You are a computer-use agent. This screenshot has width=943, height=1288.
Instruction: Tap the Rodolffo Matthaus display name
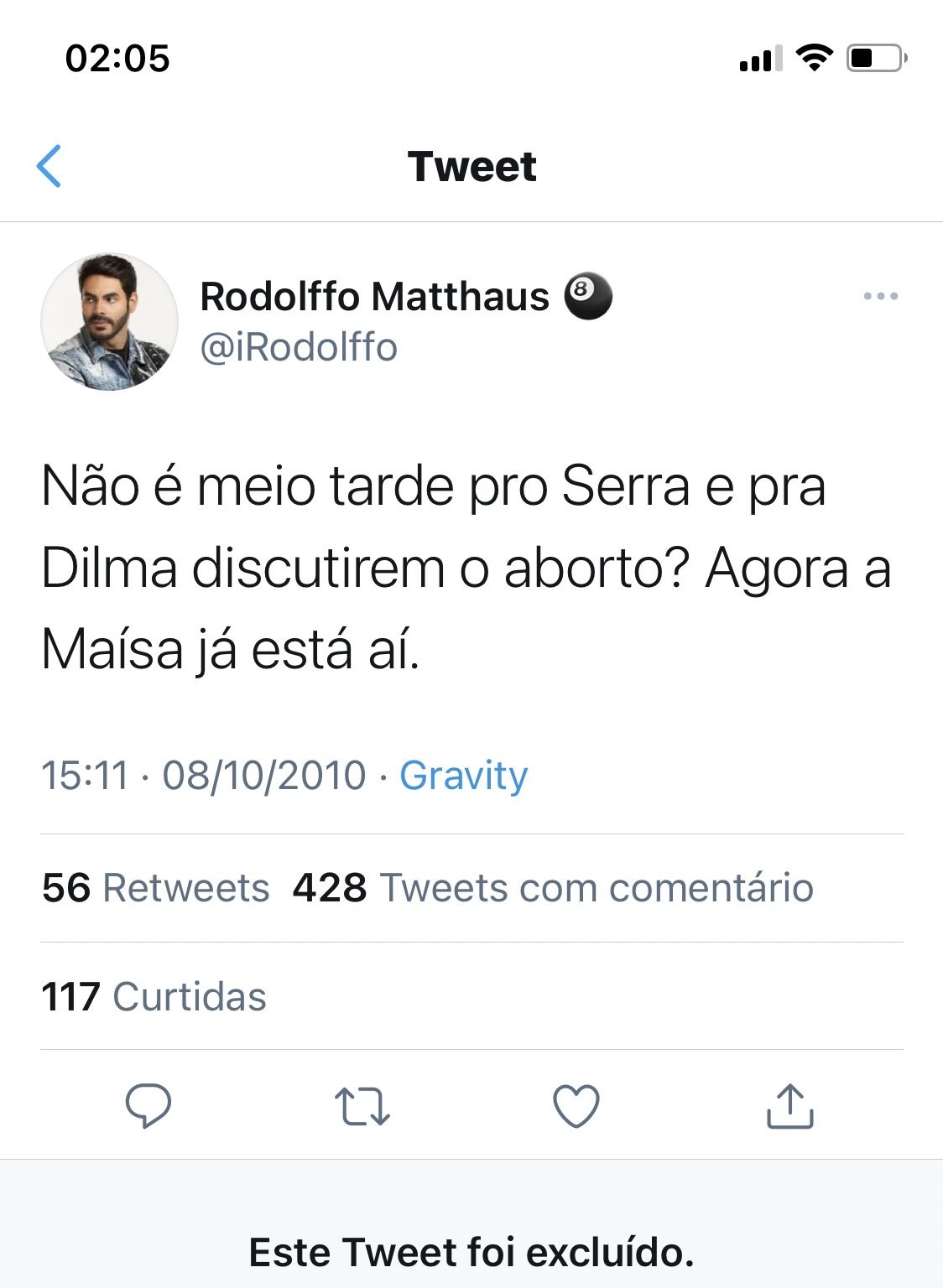(374, 296)
